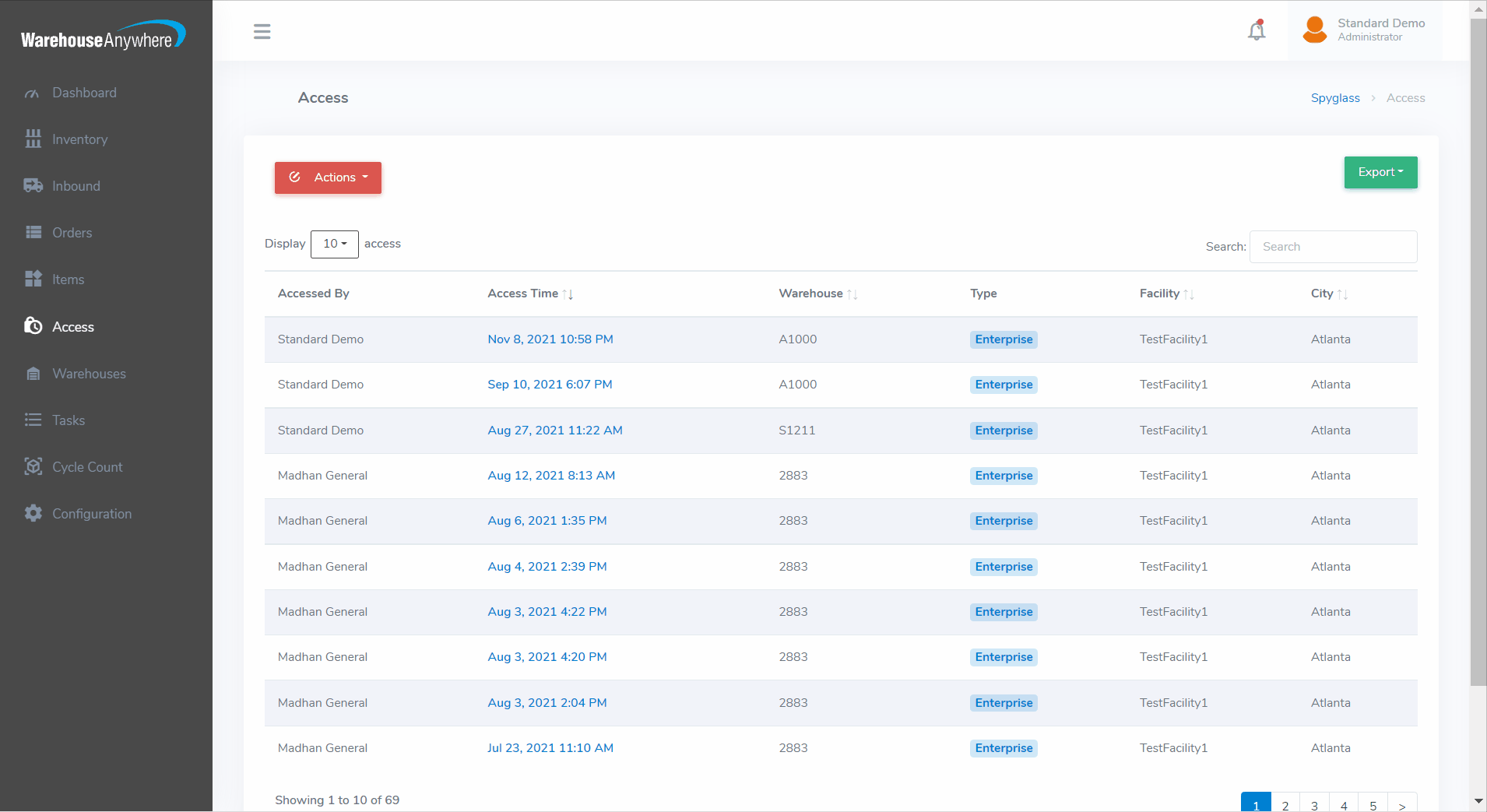The height and width of the screenshot is (812, 1487).
Task: Change display count from 10
Action: coord(334,244)
